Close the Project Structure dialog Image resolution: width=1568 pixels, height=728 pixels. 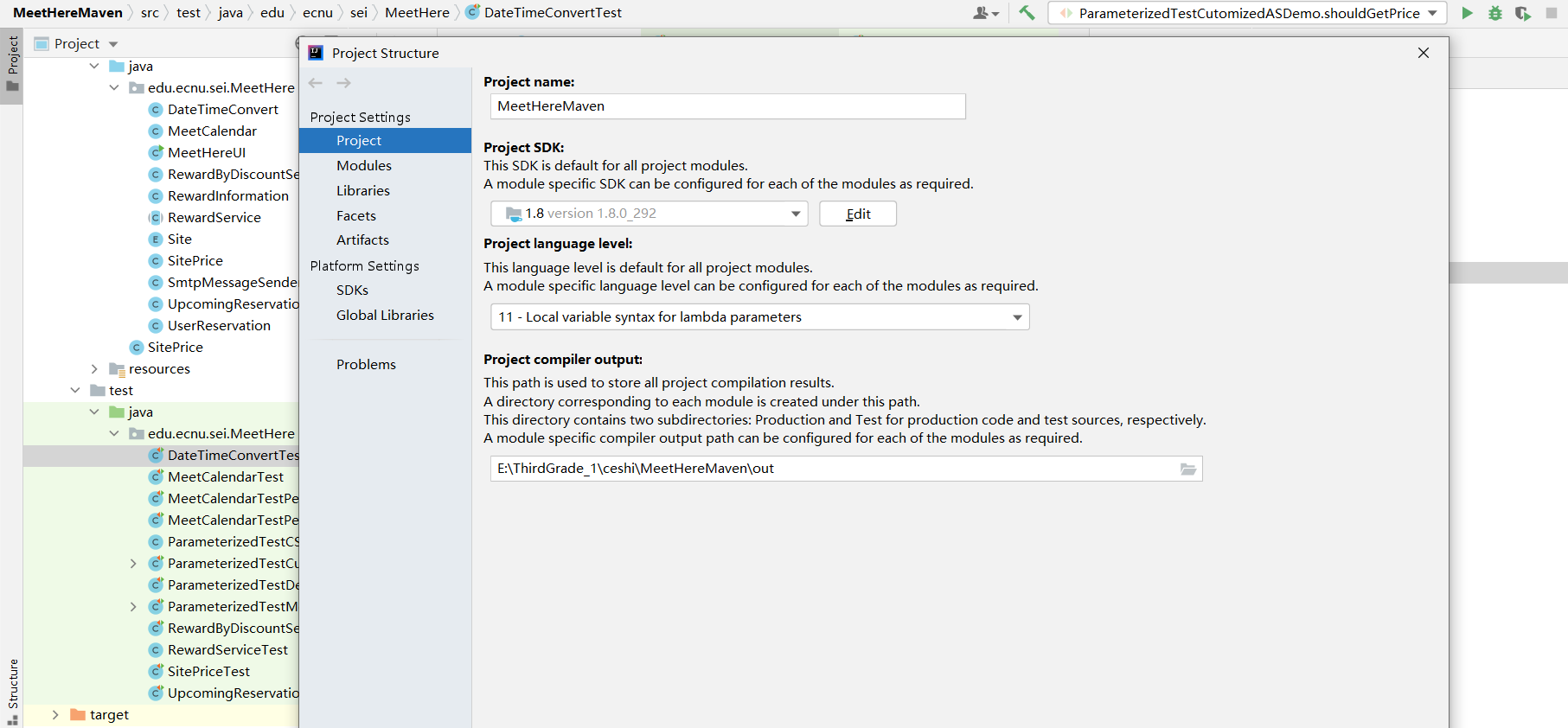coord(1424,53)
